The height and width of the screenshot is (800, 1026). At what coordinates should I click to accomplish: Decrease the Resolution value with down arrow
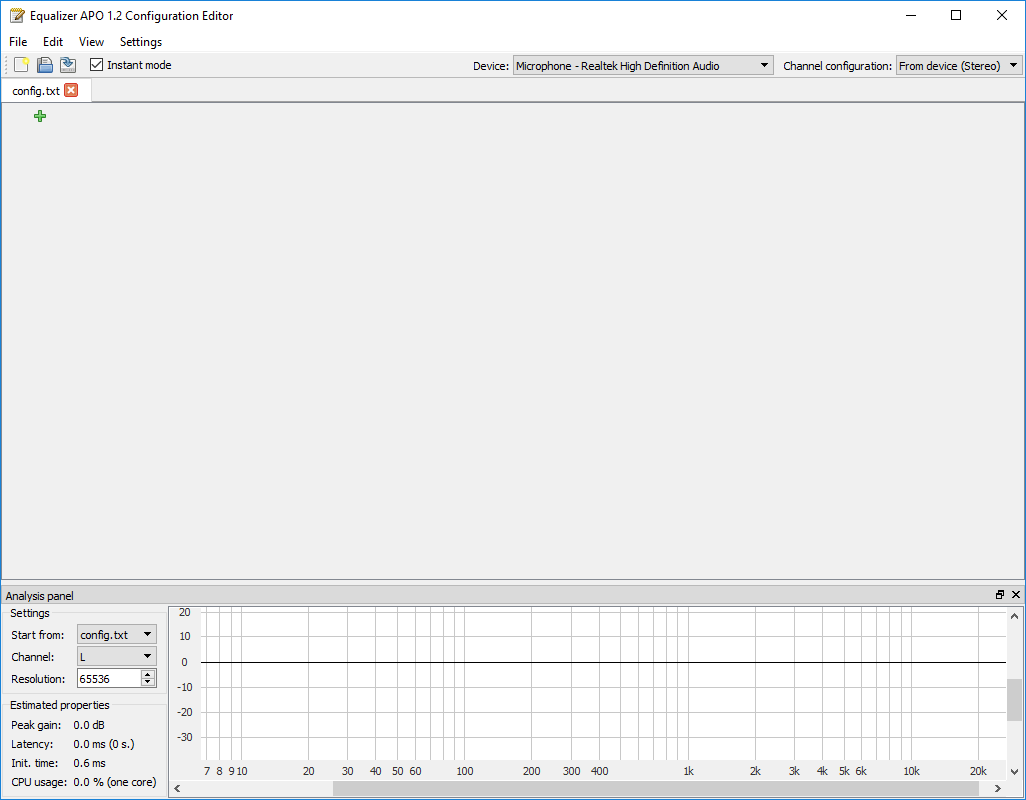(x=149, y=682)
